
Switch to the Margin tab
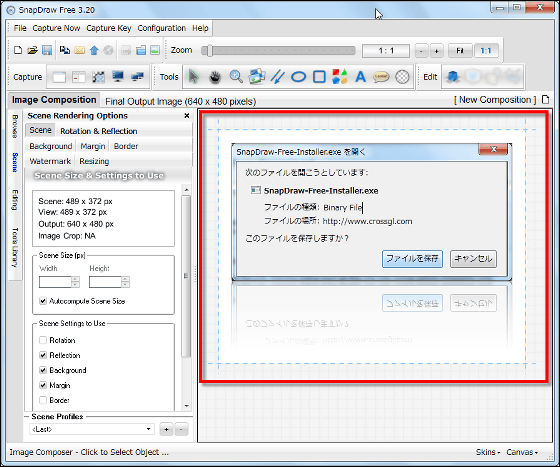[93, 146]
